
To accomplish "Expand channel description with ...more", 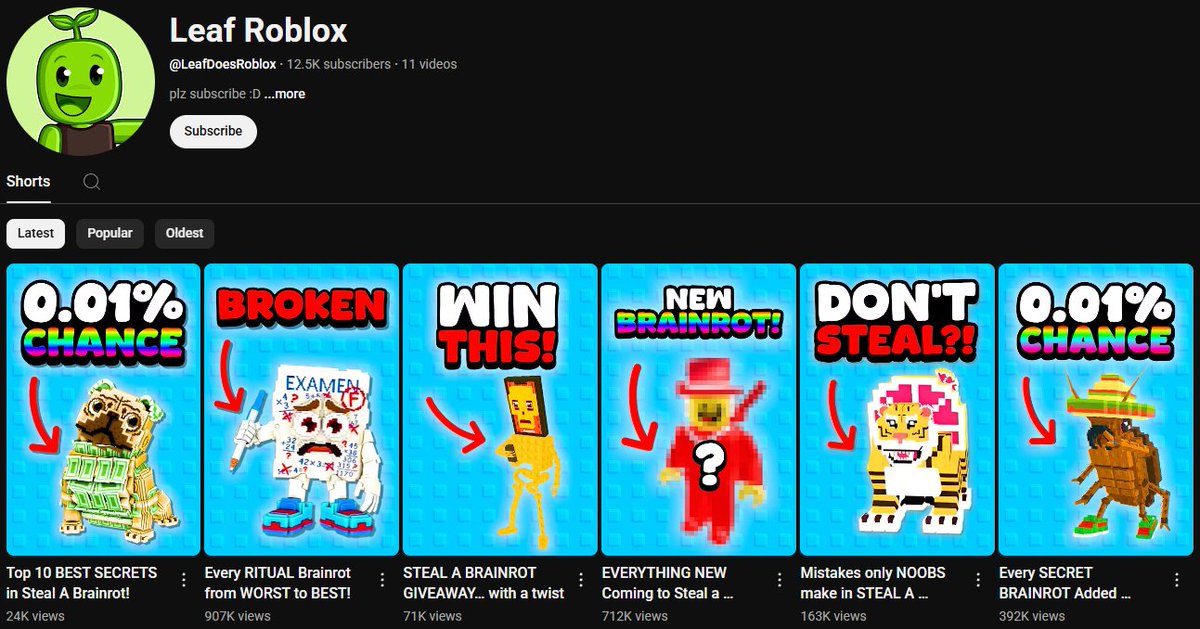I will tap(285, 94).
